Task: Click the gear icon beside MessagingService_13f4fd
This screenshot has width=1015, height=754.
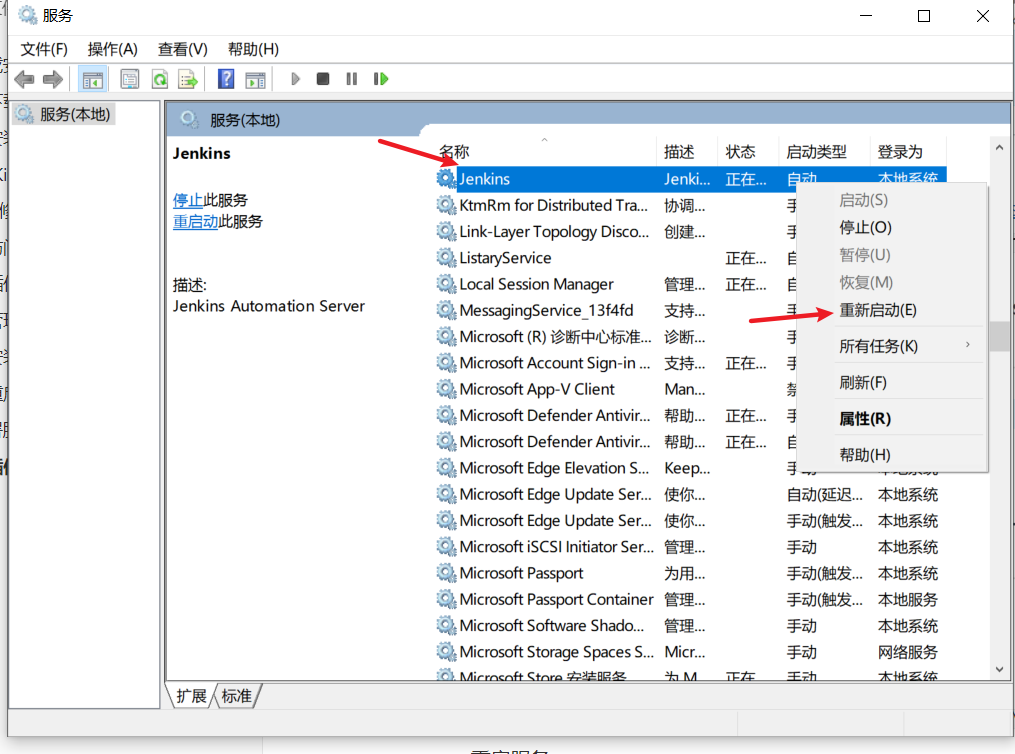Action: point(446,310)
